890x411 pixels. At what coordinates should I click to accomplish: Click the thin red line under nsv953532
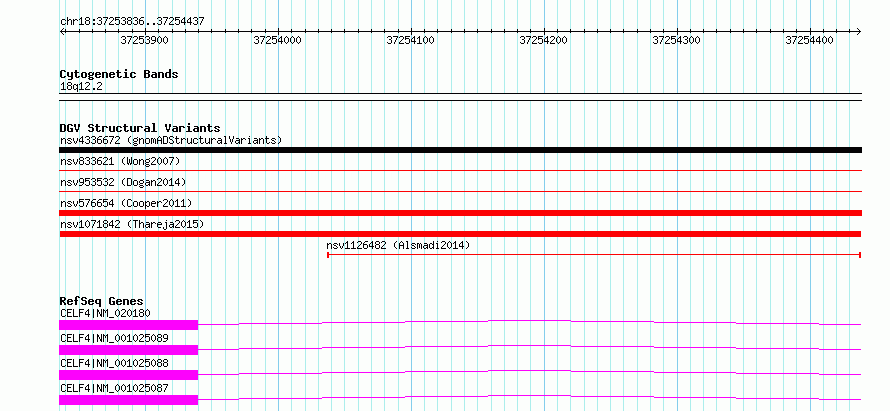coord(460,191)
